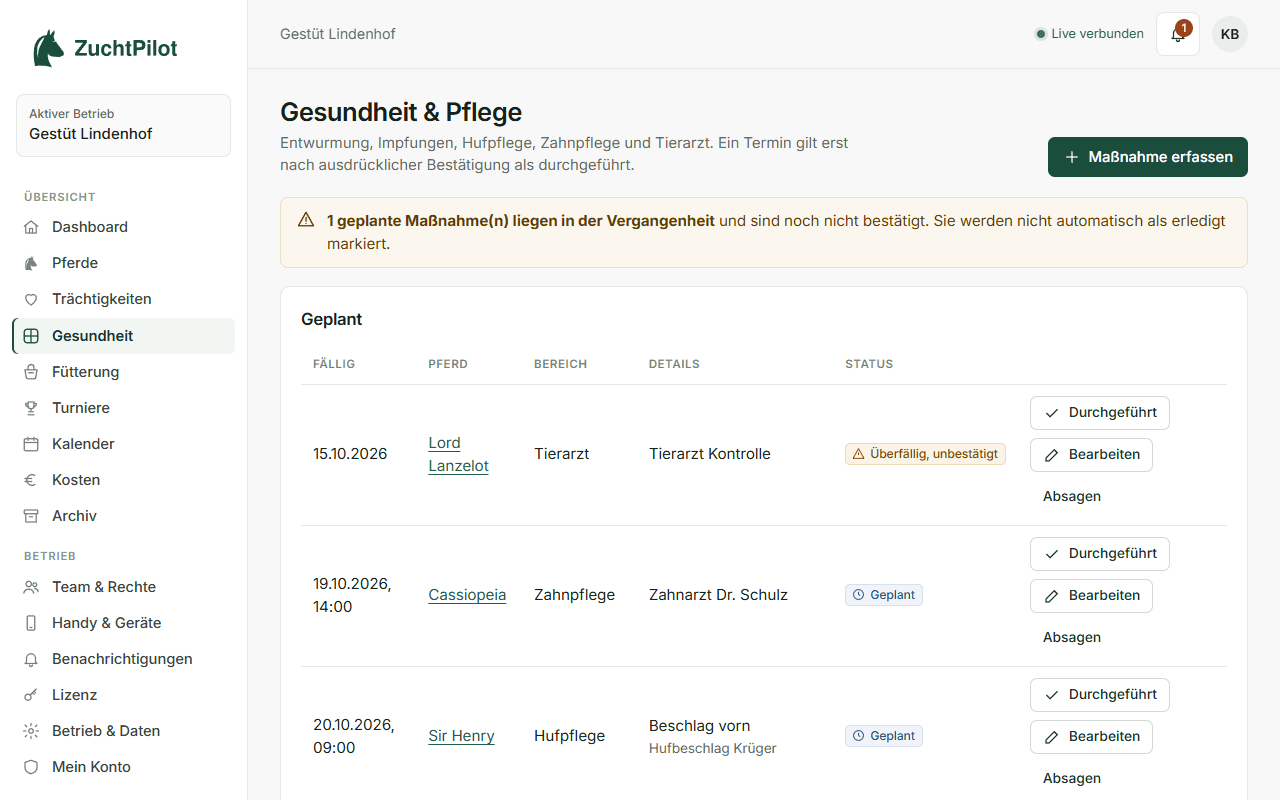Mark Lord Lanzelot appointment as Durchgeführt
1280x800 pixels.
(1100, 413)
